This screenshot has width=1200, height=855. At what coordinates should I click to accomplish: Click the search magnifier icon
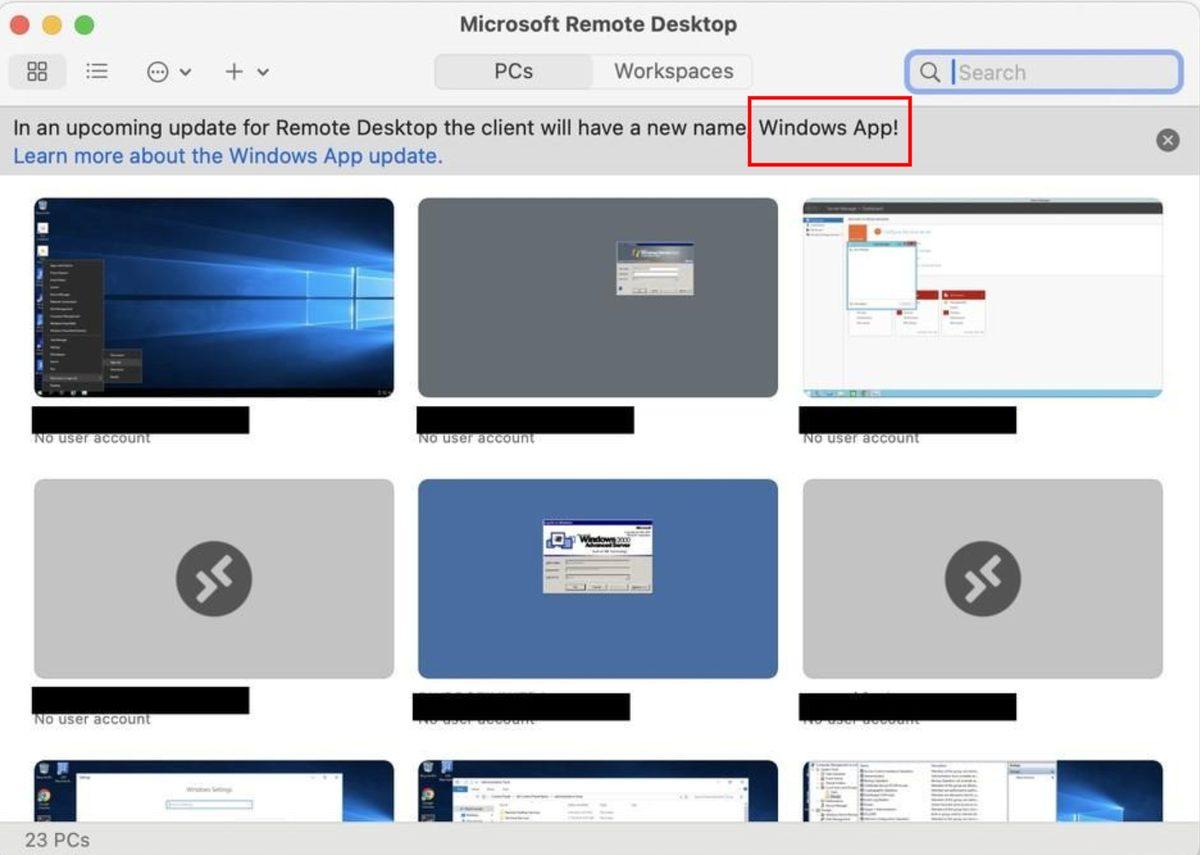click(x=929, y=71)
